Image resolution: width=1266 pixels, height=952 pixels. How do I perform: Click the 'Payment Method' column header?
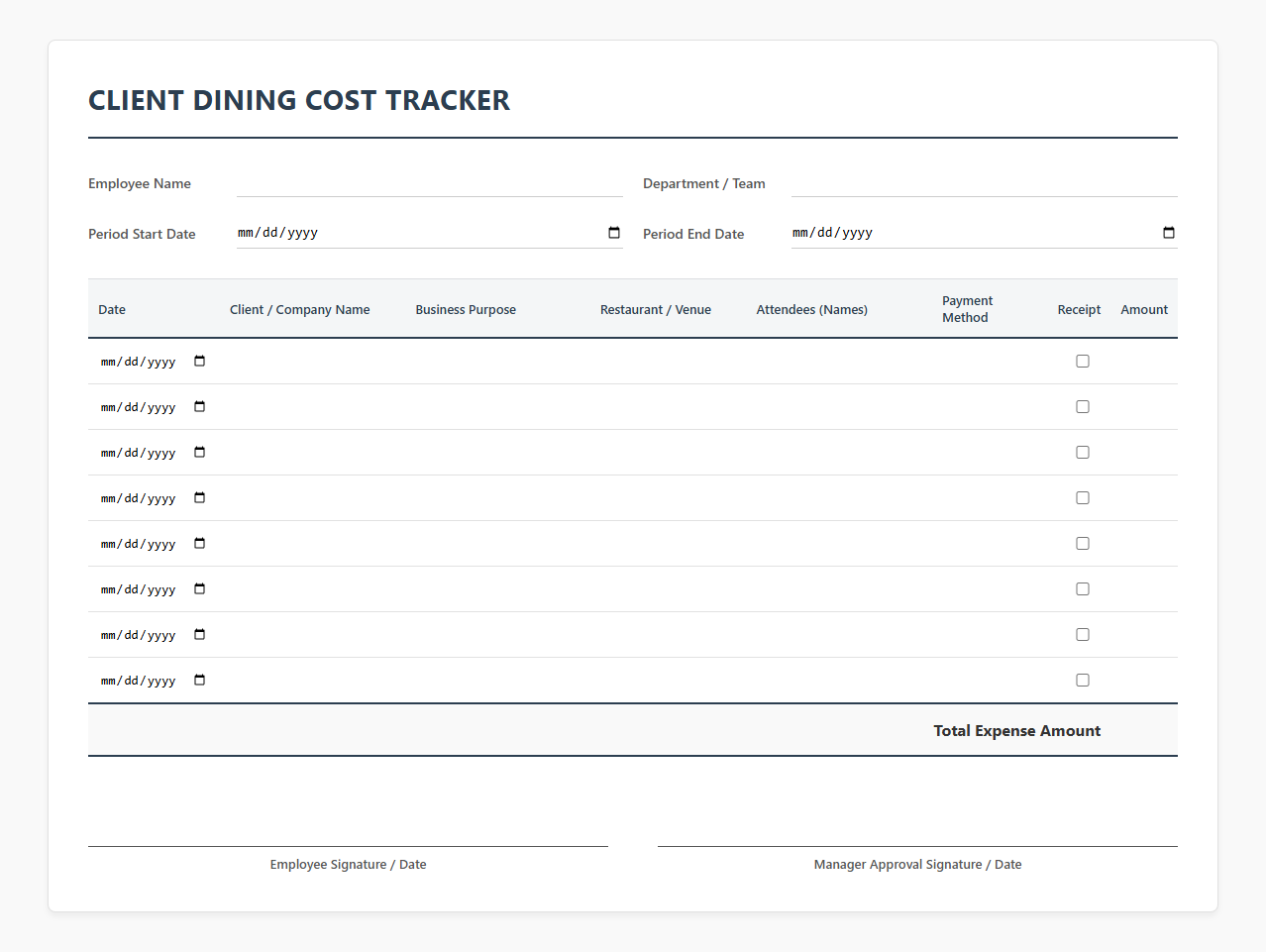(x=967, y=309)
